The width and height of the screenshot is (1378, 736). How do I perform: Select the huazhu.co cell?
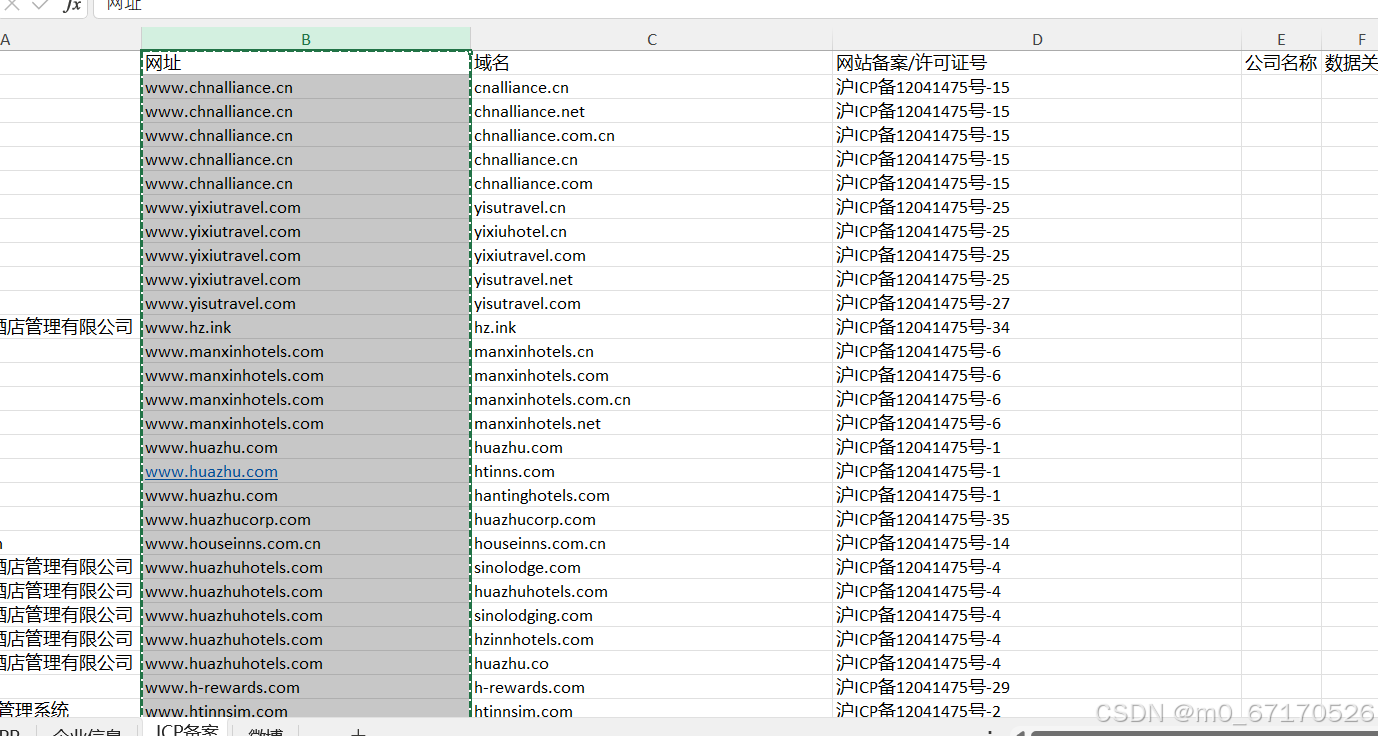[x=652, y=663]
